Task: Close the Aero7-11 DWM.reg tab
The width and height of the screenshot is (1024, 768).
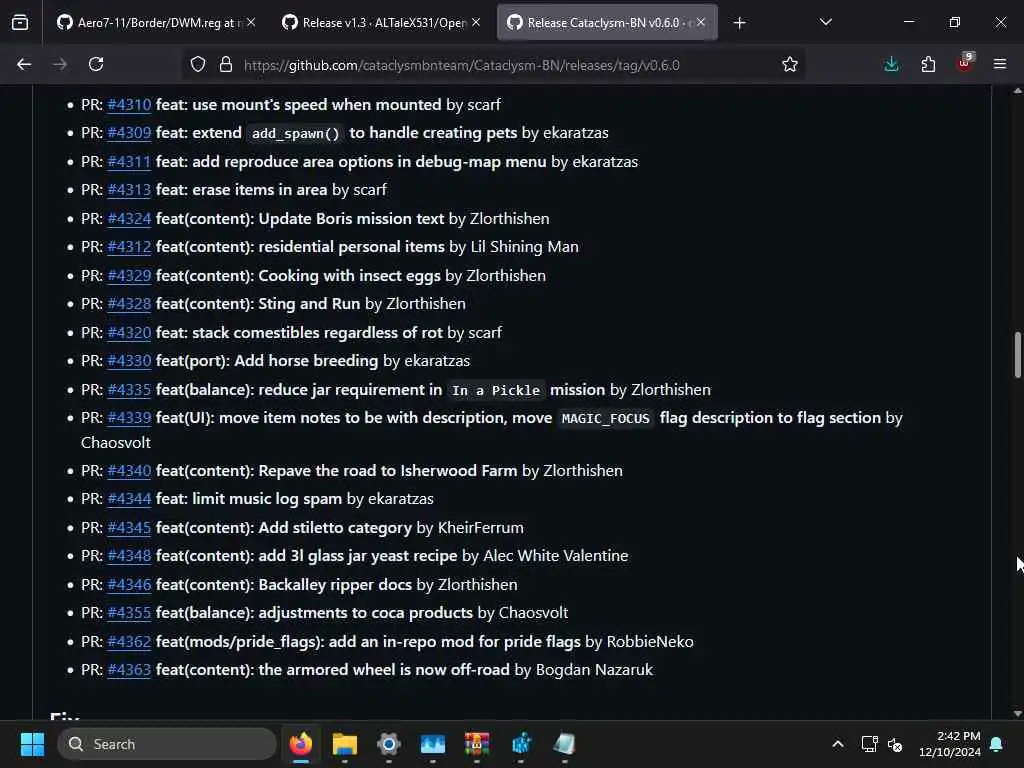Action: tap(251, 23)
